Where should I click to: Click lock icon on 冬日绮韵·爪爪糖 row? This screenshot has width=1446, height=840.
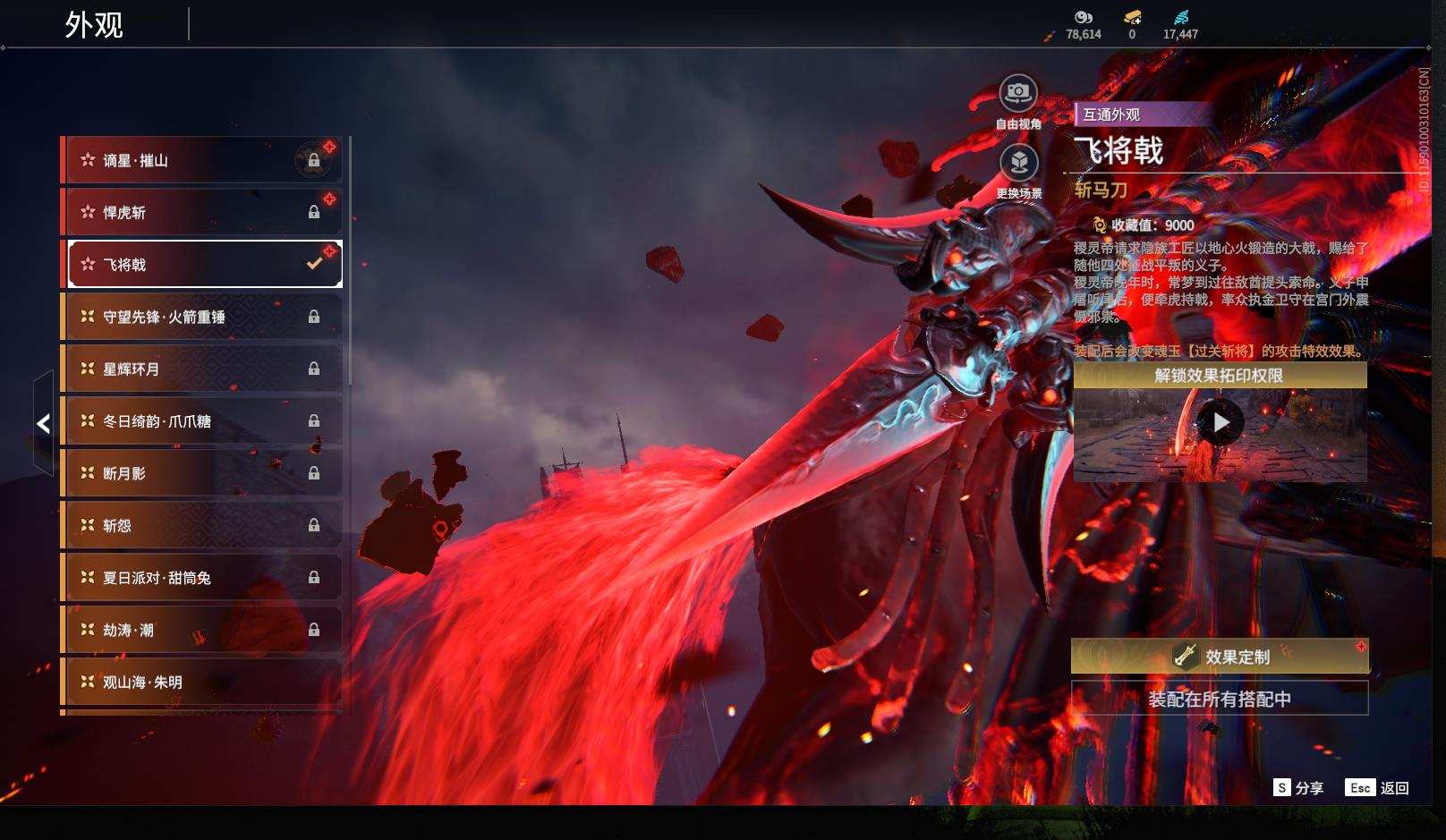click(x=314, y=420)
